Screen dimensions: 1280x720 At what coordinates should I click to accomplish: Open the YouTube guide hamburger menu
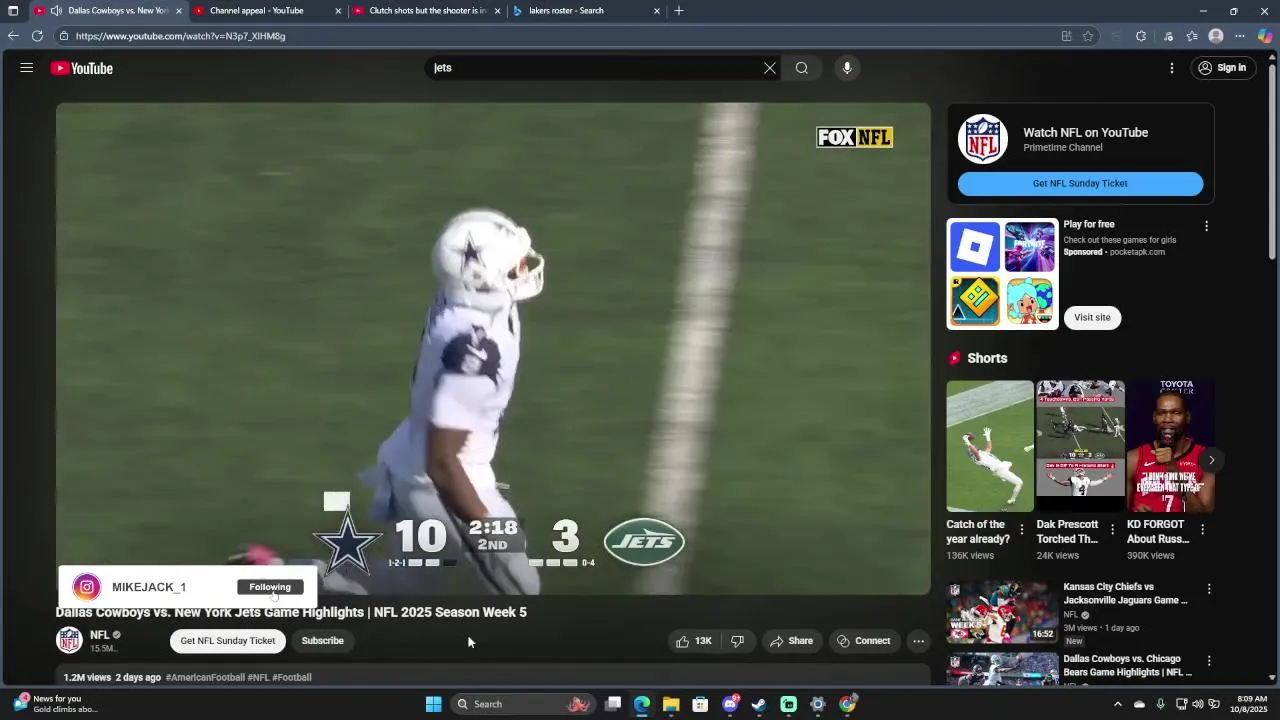[27, 68]
